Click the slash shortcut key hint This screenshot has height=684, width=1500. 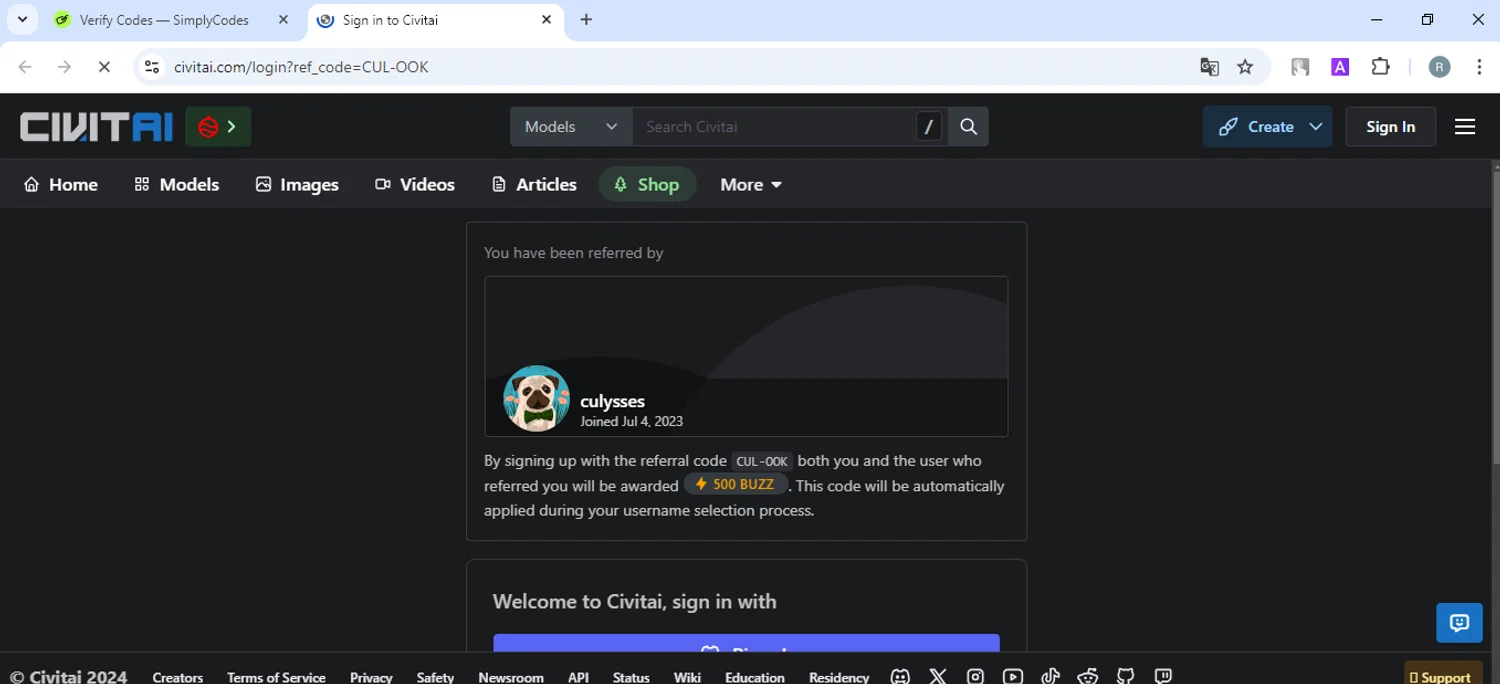[x=929, y=127]
